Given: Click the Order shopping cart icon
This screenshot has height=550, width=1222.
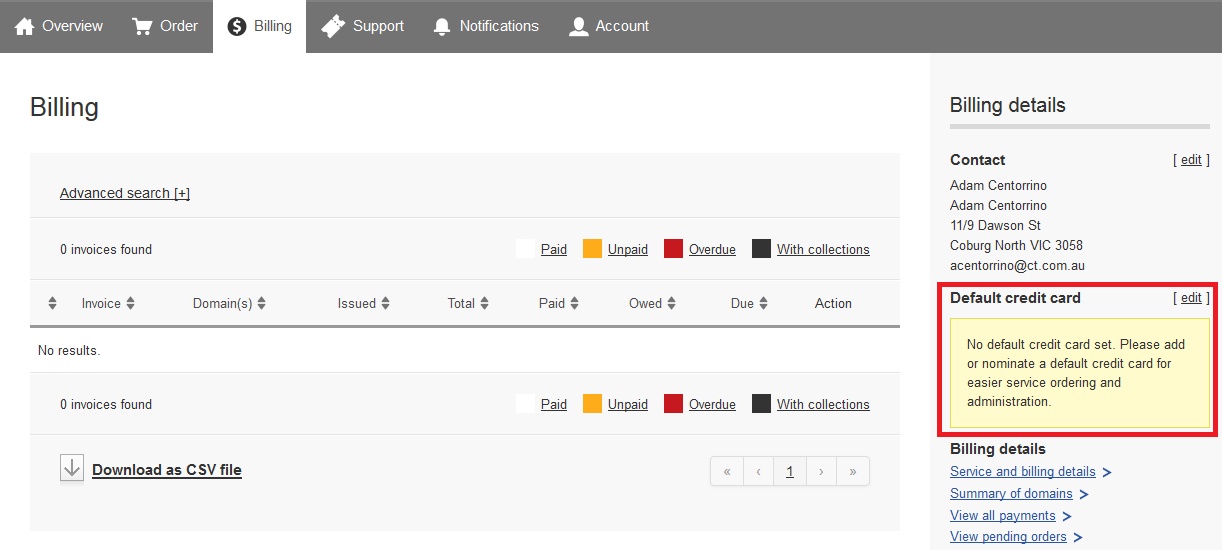Looking at the screenshot, I should point(142,27).
